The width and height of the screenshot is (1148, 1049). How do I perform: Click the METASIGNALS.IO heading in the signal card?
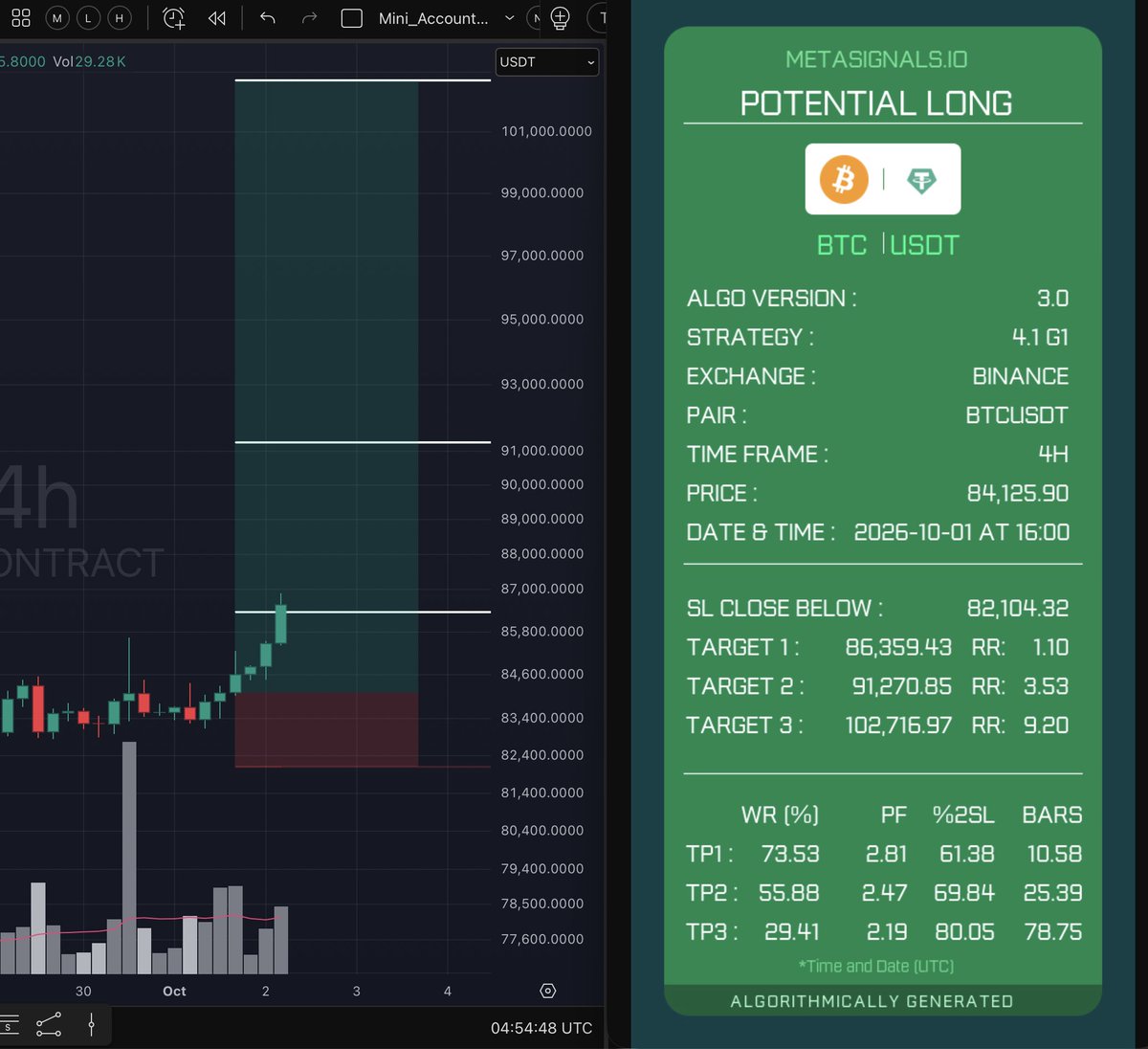click(876, 59)
